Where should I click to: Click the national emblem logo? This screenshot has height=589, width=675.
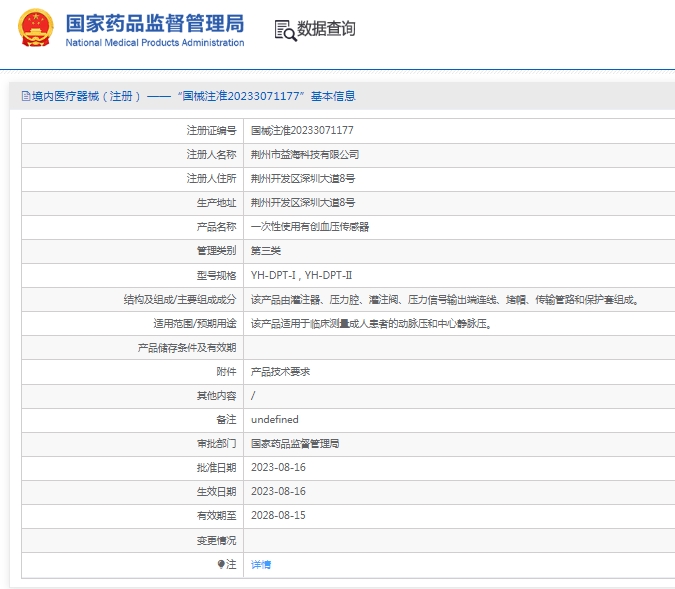pos(36,28)
